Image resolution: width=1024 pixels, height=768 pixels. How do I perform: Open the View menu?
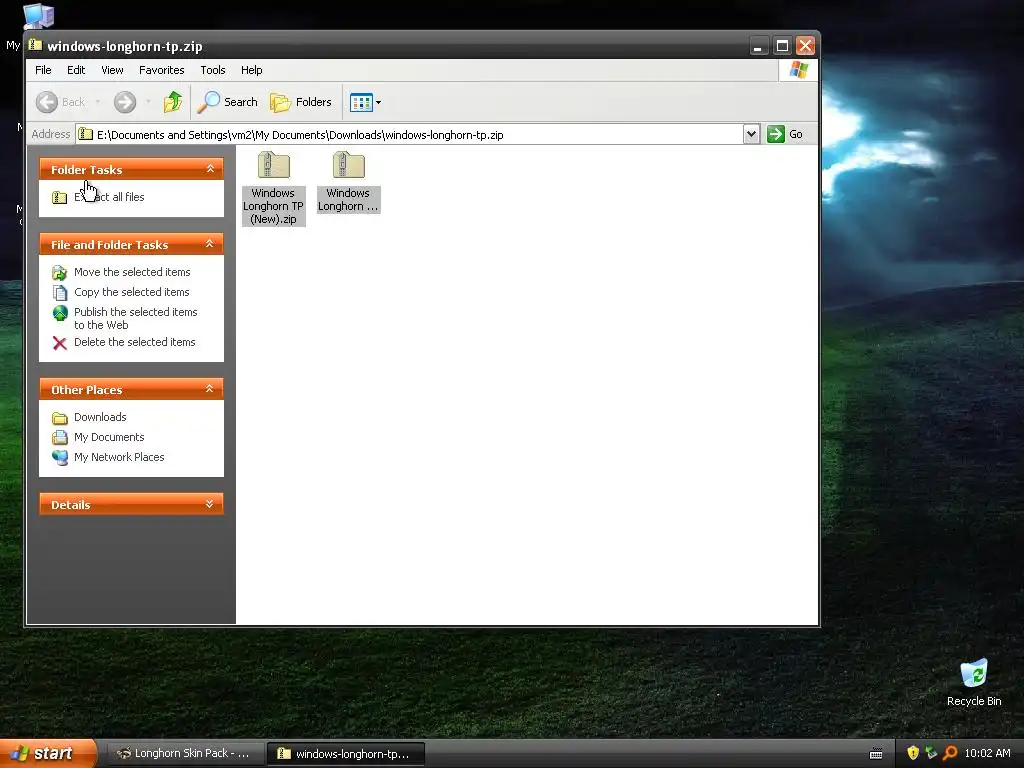tap(112, 70)
